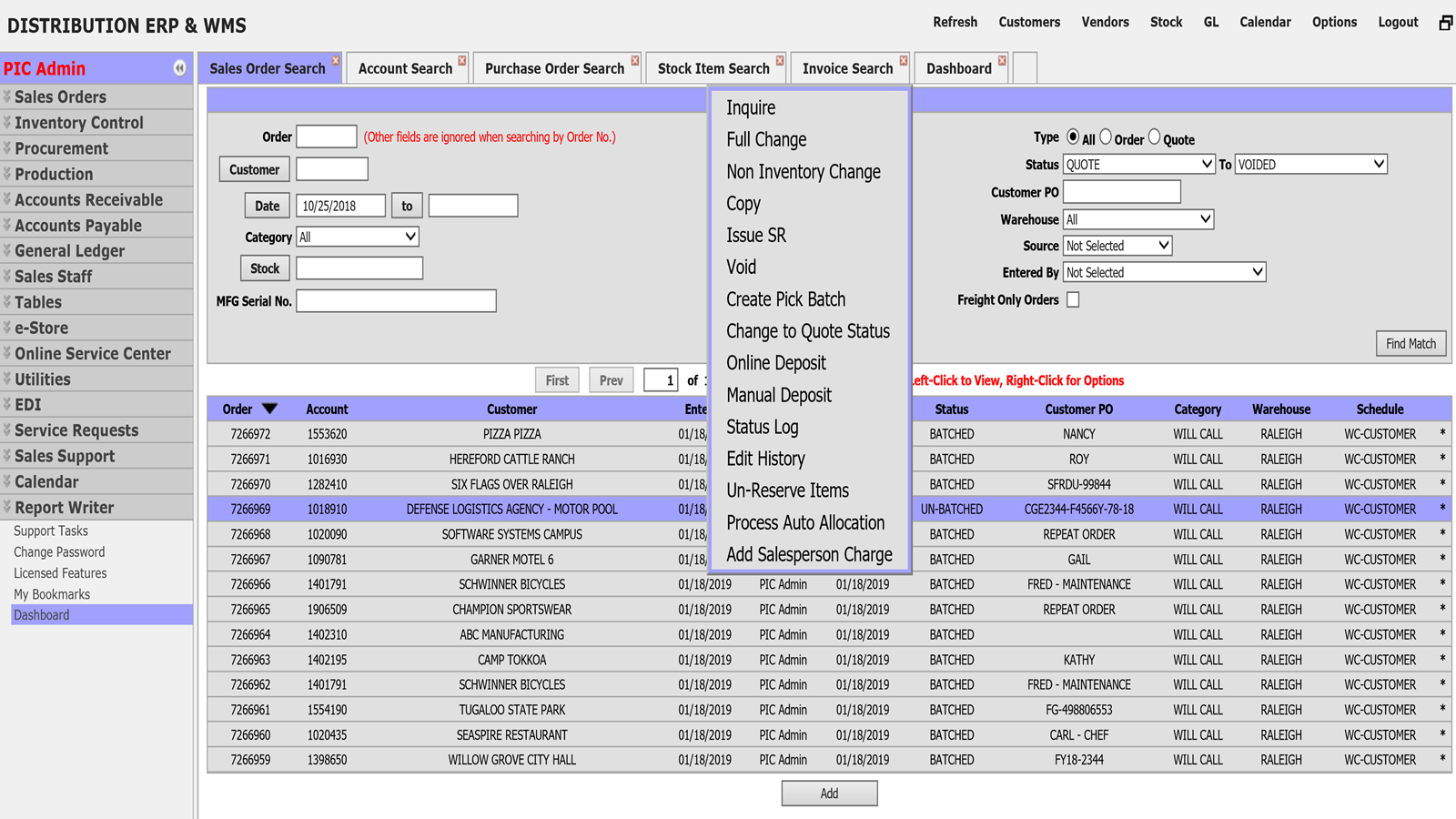Click the Find Match button
The height and width of the screenshot is (819, 1456).
[x=1410, y=343]
